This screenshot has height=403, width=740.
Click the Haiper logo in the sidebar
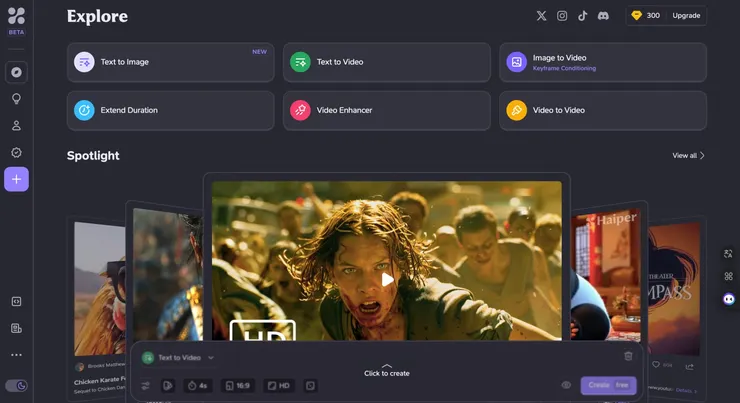click(x=16, y=16)
